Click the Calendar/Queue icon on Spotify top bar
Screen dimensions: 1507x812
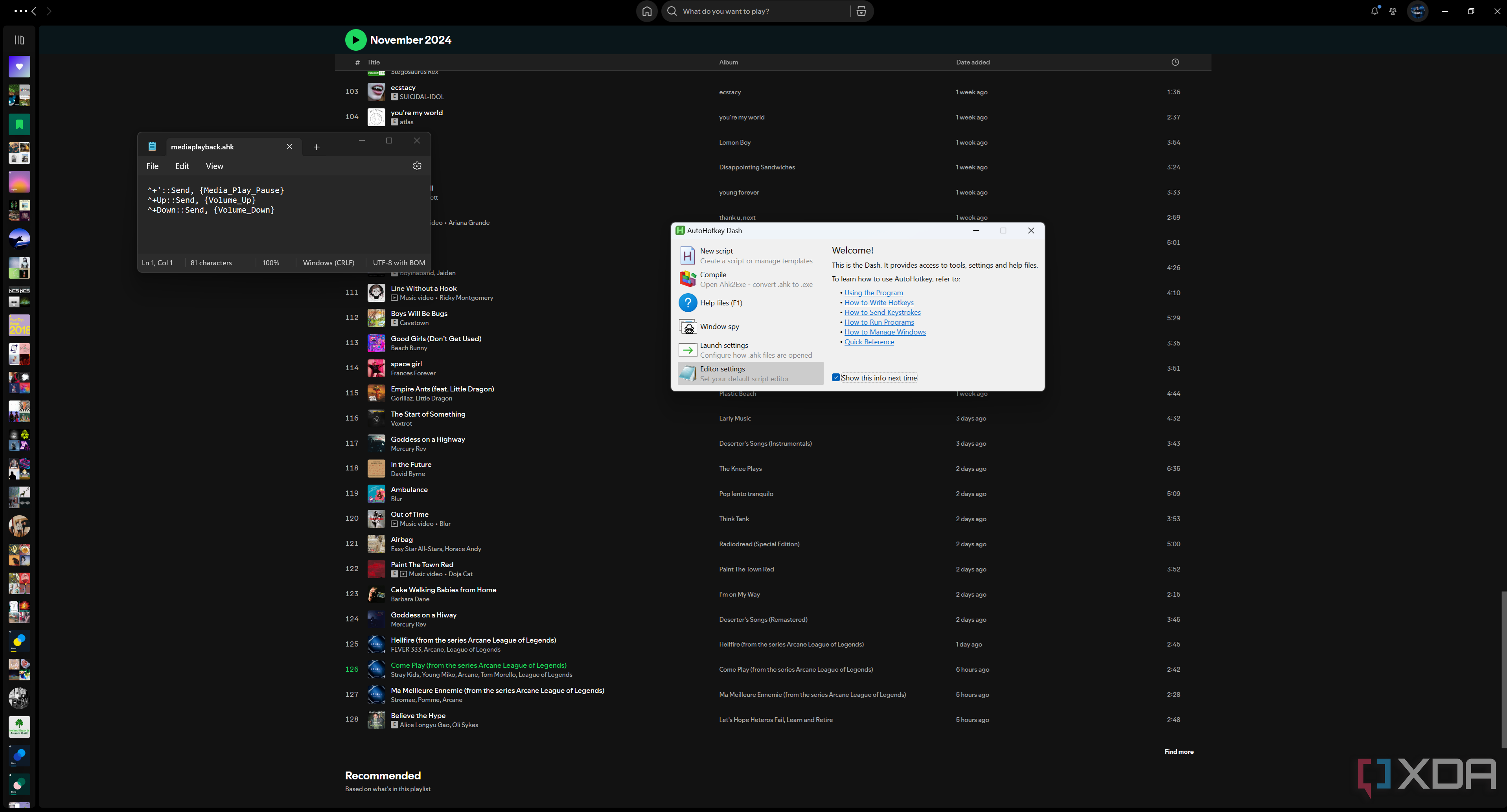(x=861, y=11)
